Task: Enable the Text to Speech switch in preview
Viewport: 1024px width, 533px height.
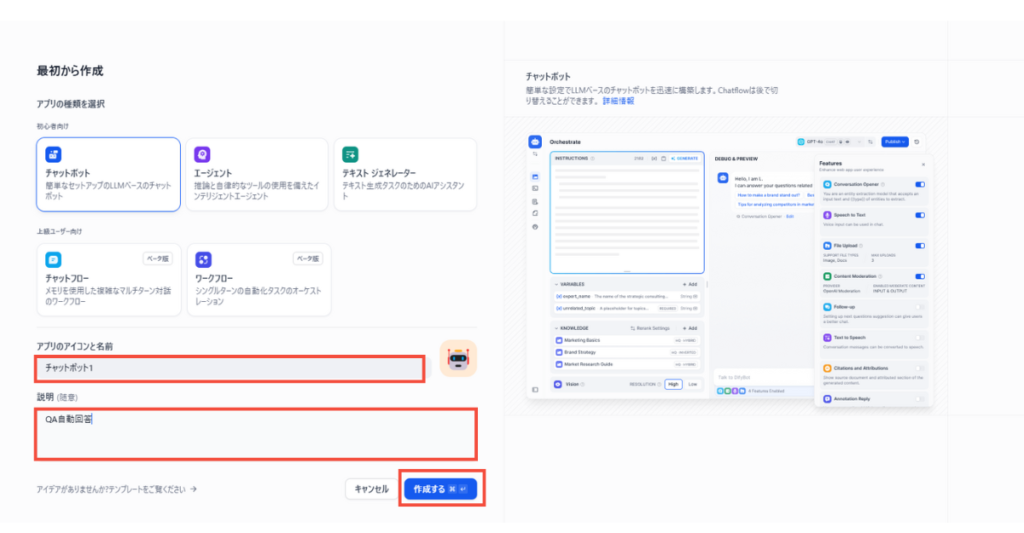Action: pyautogui.click(x=920, y=338)
